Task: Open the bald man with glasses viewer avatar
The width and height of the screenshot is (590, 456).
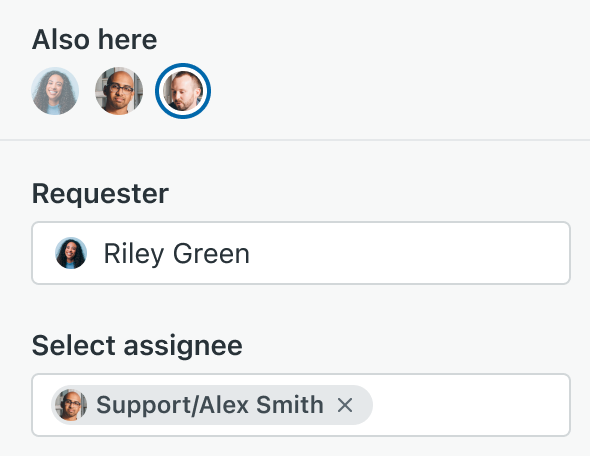Action: [119, 91]
